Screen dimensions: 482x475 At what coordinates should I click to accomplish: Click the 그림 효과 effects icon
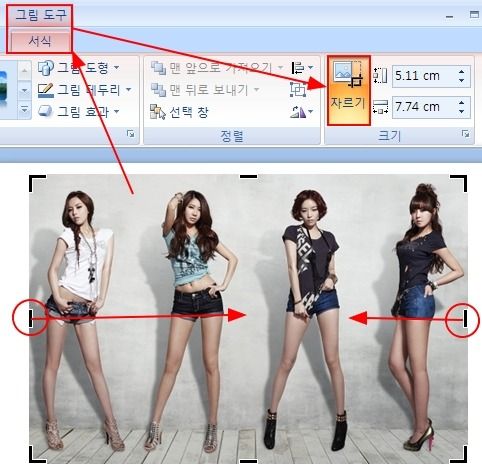[x=45, y=111]
